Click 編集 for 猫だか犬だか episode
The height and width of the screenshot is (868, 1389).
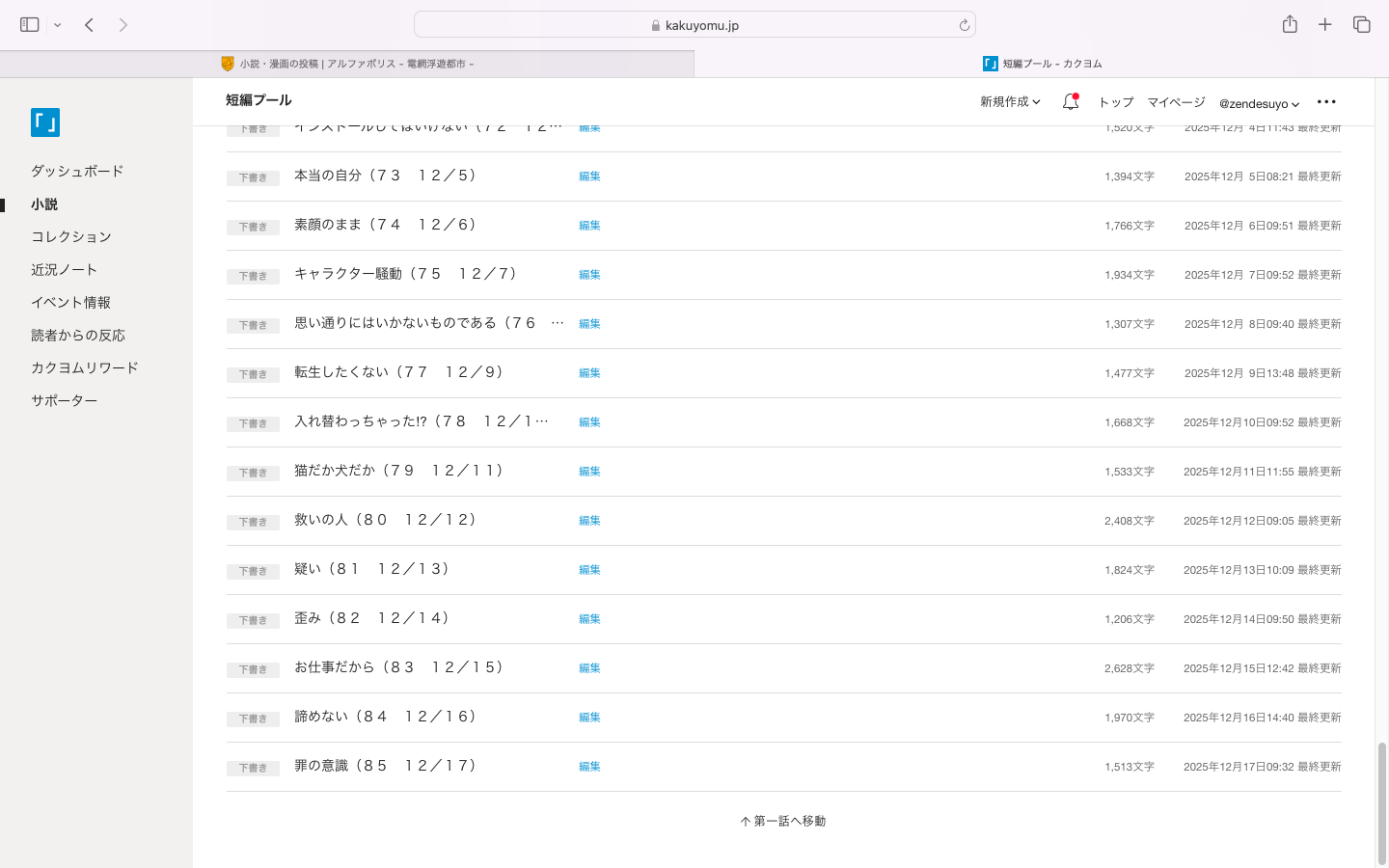pos(589,472)
